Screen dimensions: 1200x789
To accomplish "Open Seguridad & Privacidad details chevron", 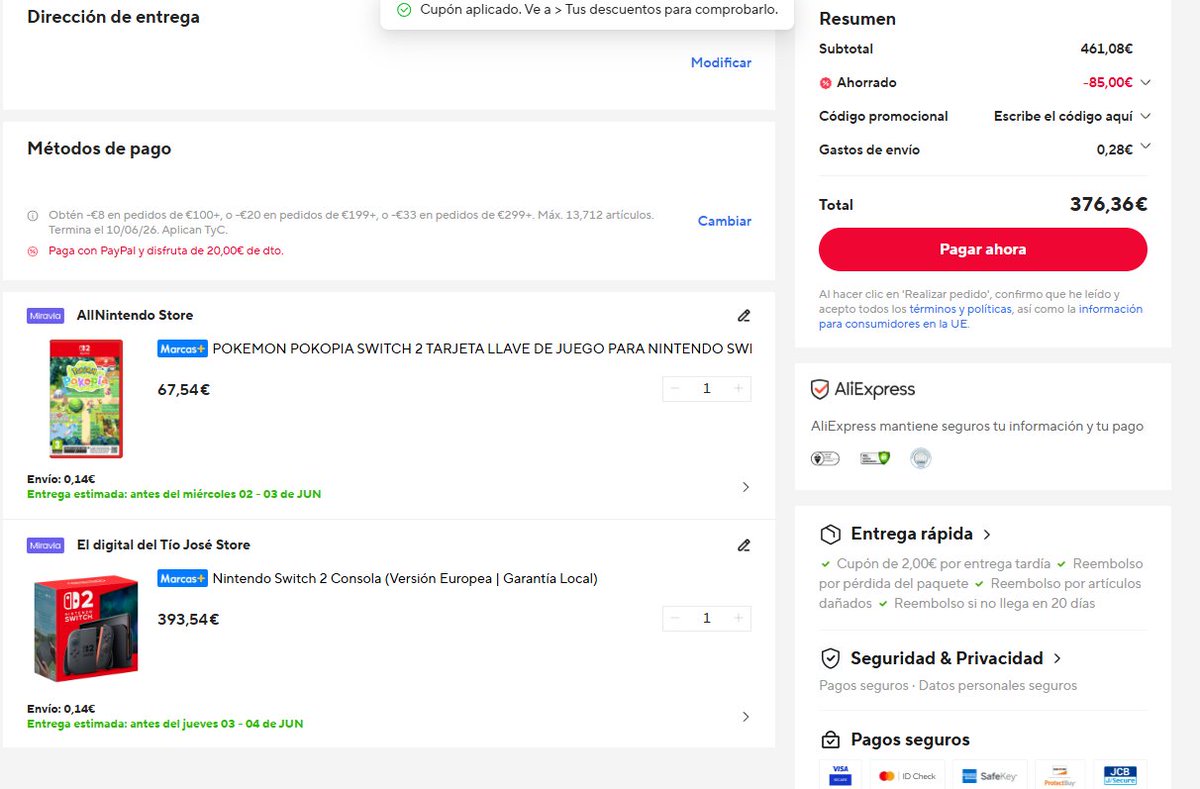I will tap(1057, 659).
